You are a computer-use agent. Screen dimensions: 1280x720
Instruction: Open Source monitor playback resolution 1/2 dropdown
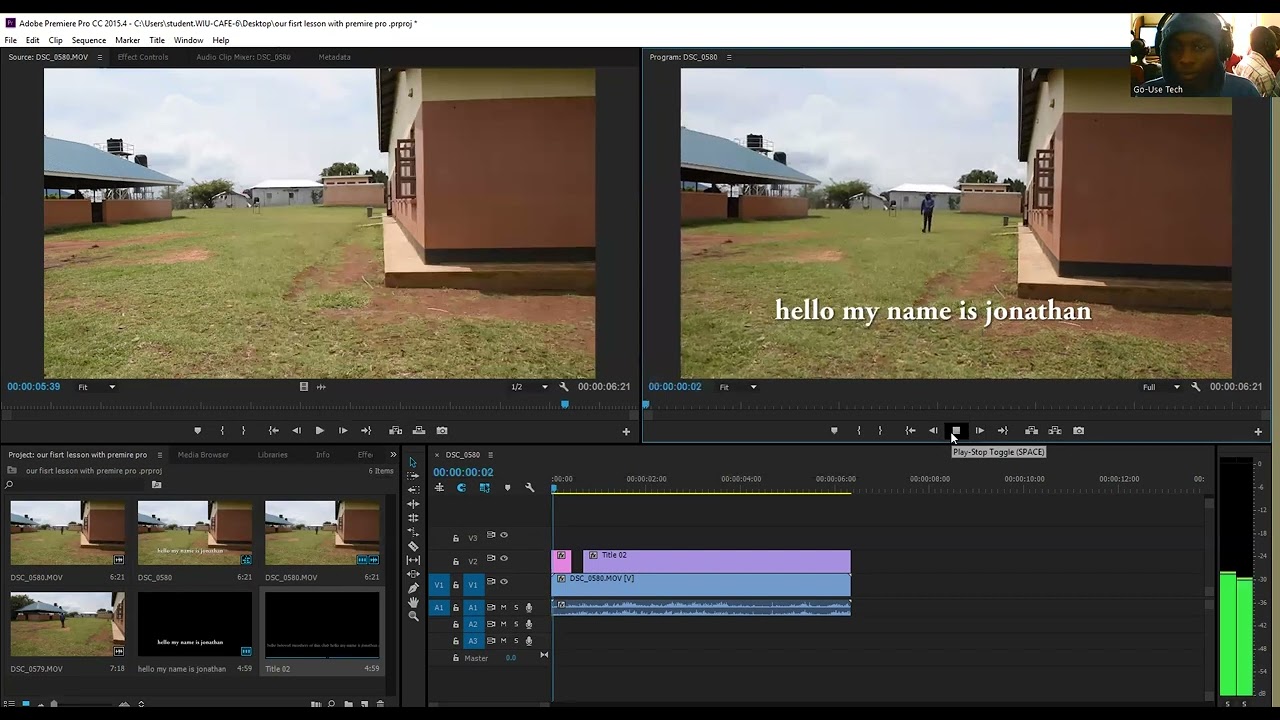pyautogui.click(x=530, y=387)
